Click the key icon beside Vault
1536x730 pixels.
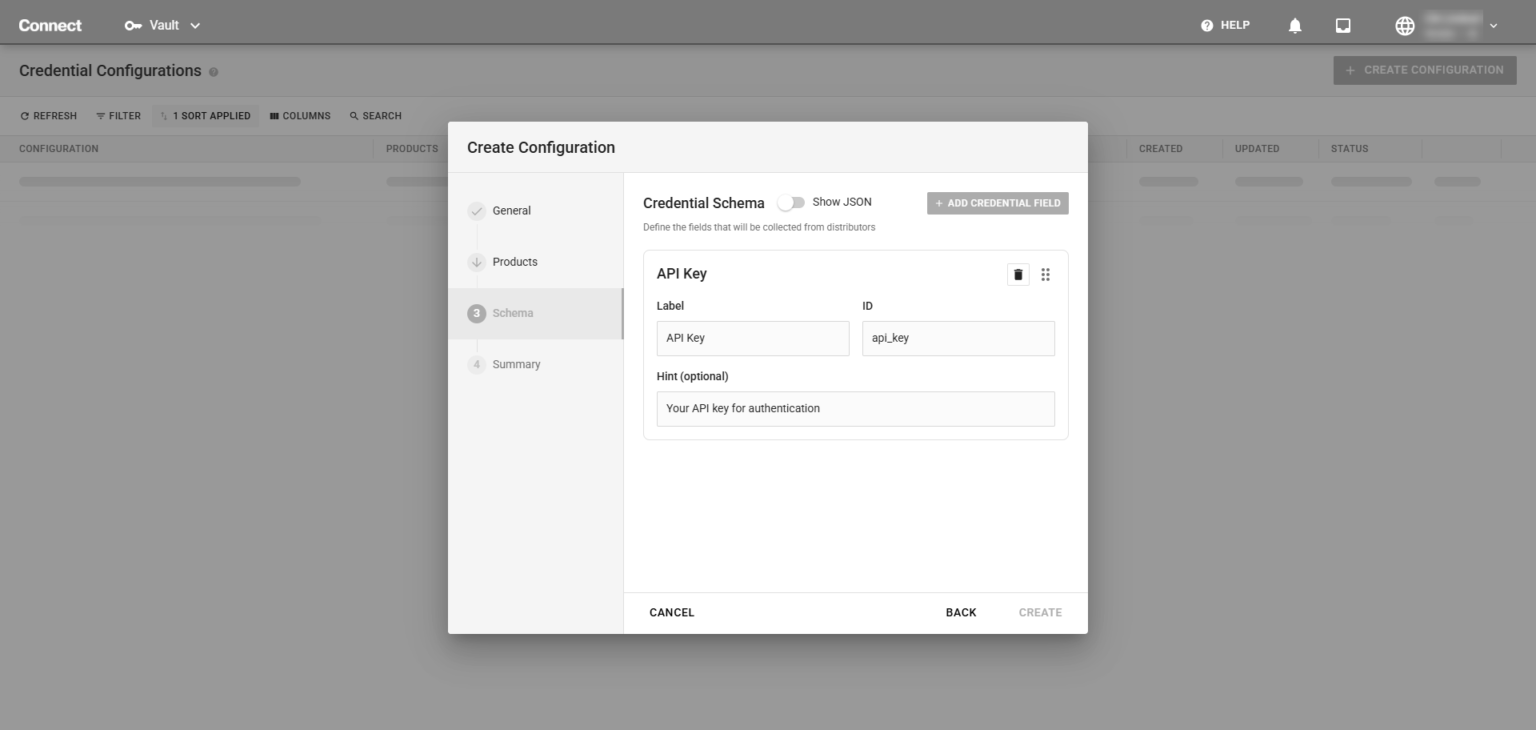(133, 25)
